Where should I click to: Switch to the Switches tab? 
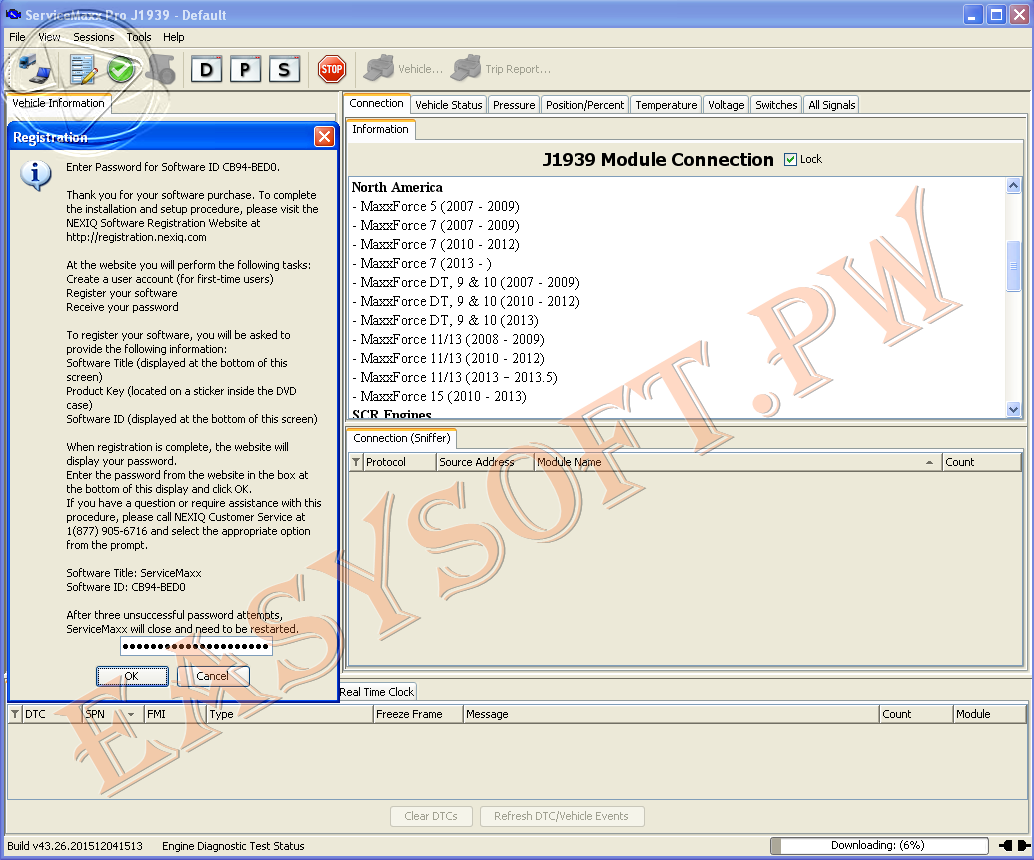coord(776,105)
